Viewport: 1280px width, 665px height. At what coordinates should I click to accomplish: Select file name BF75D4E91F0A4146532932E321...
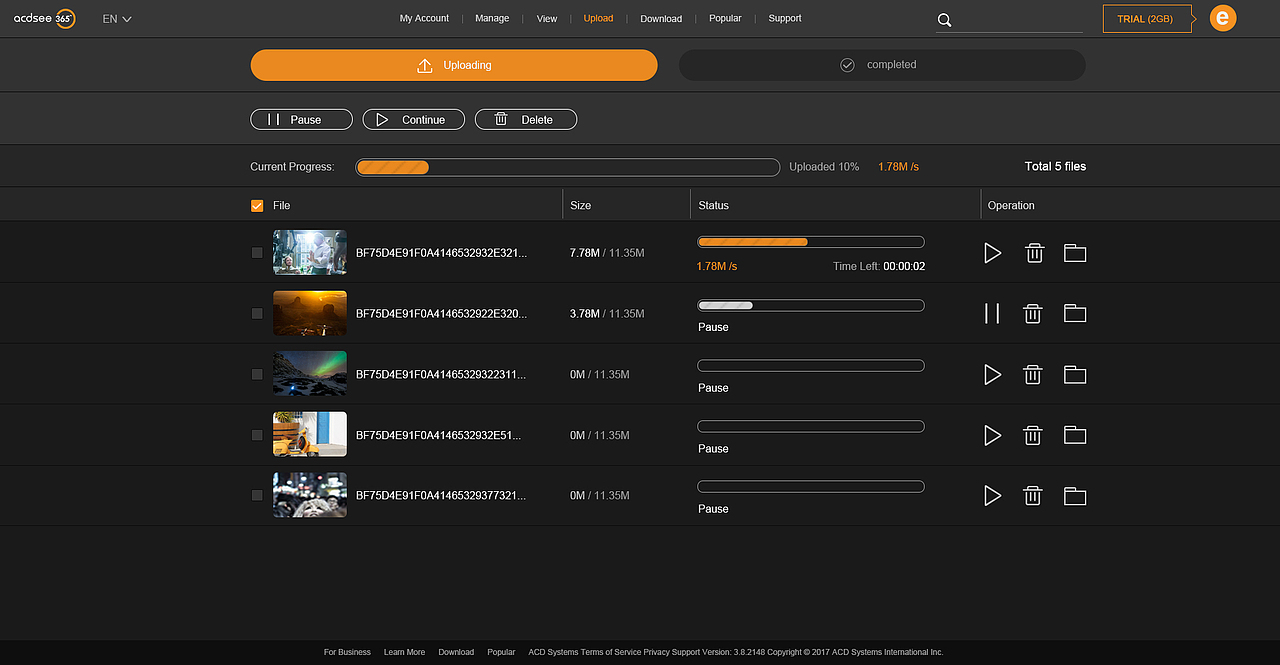(x=441, y=253)
